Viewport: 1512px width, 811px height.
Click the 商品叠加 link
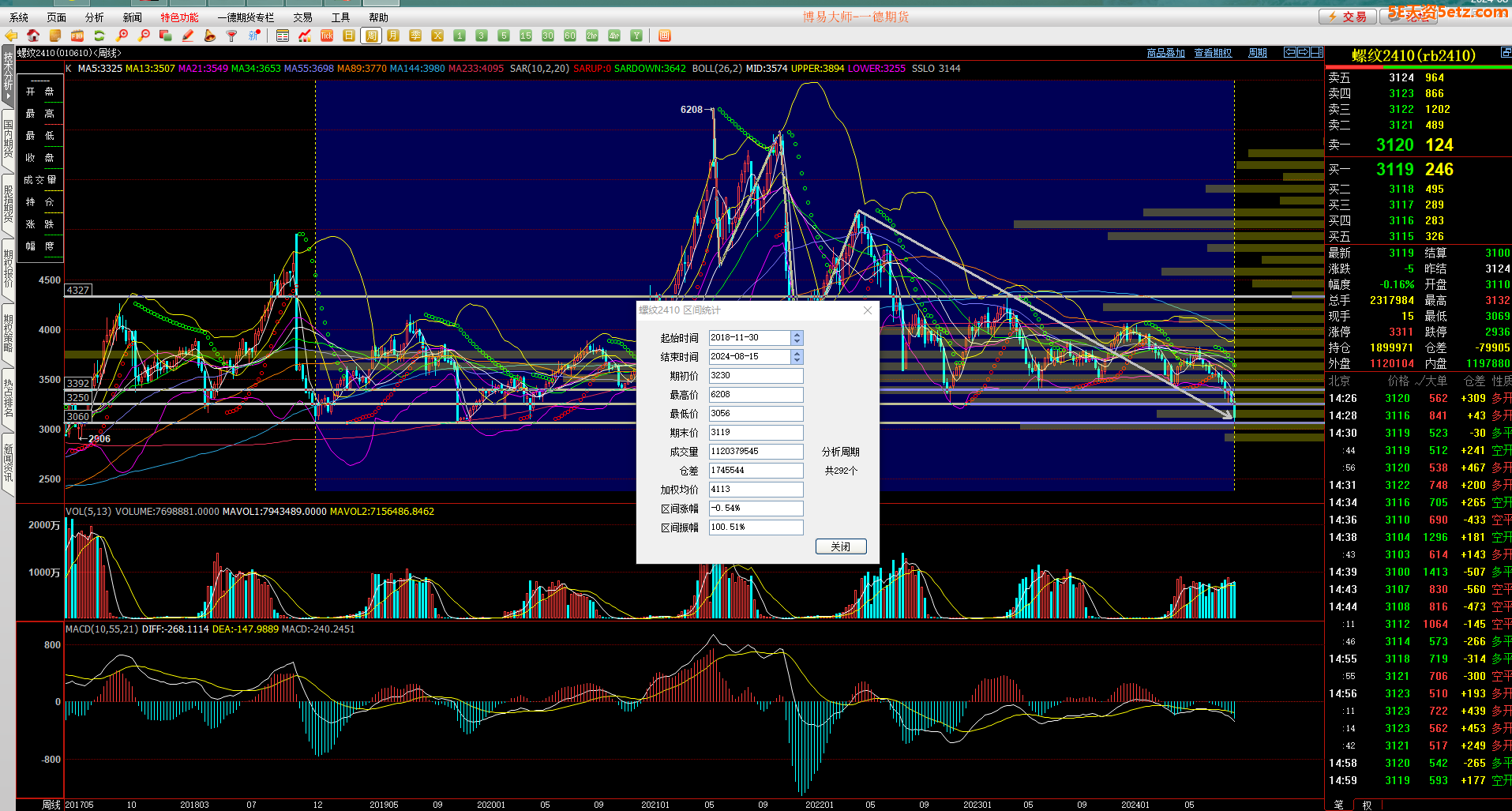[1165, 53]
